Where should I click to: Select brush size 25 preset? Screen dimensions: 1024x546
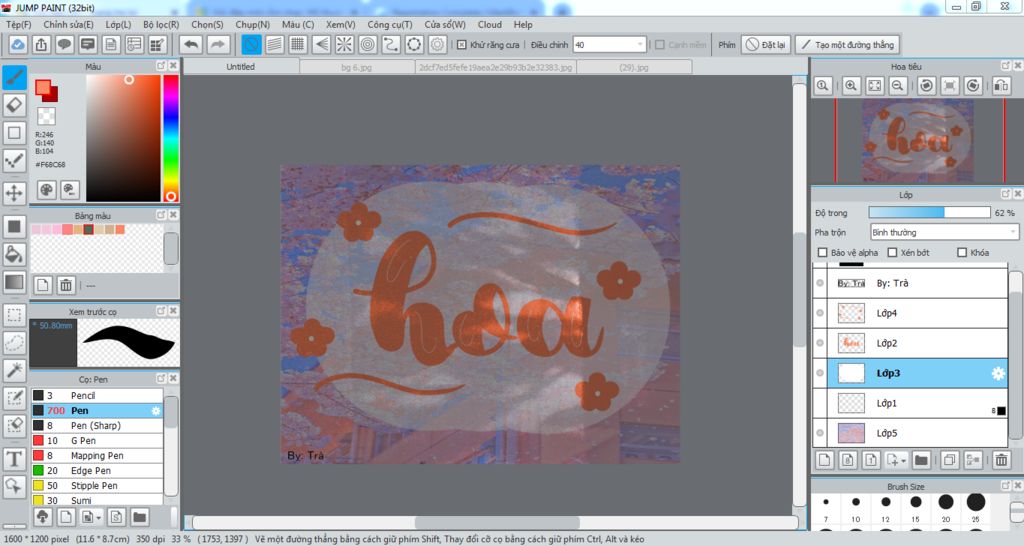pyautogui.click(x=976, y=502)
